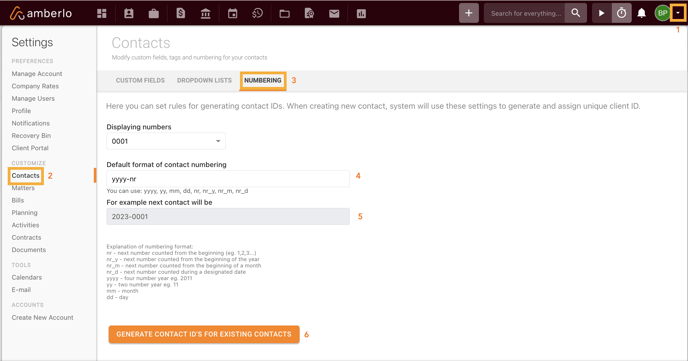Click the Contacts page heading

(141, 43)
